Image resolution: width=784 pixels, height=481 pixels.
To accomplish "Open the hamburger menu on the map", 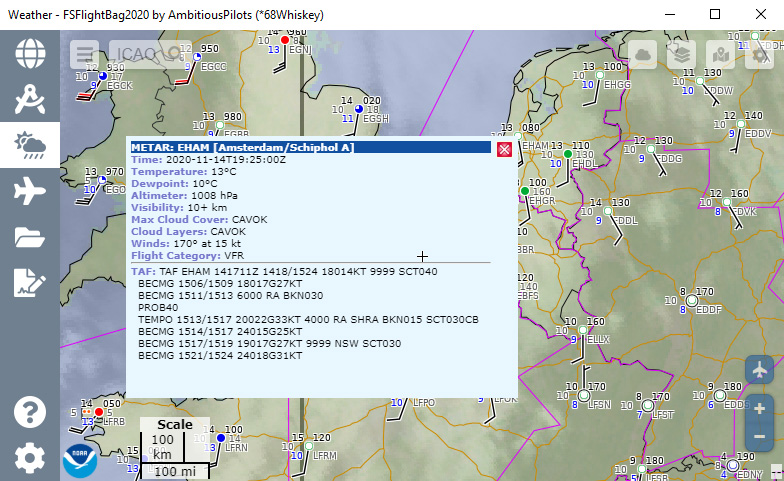I will (84, 54).
